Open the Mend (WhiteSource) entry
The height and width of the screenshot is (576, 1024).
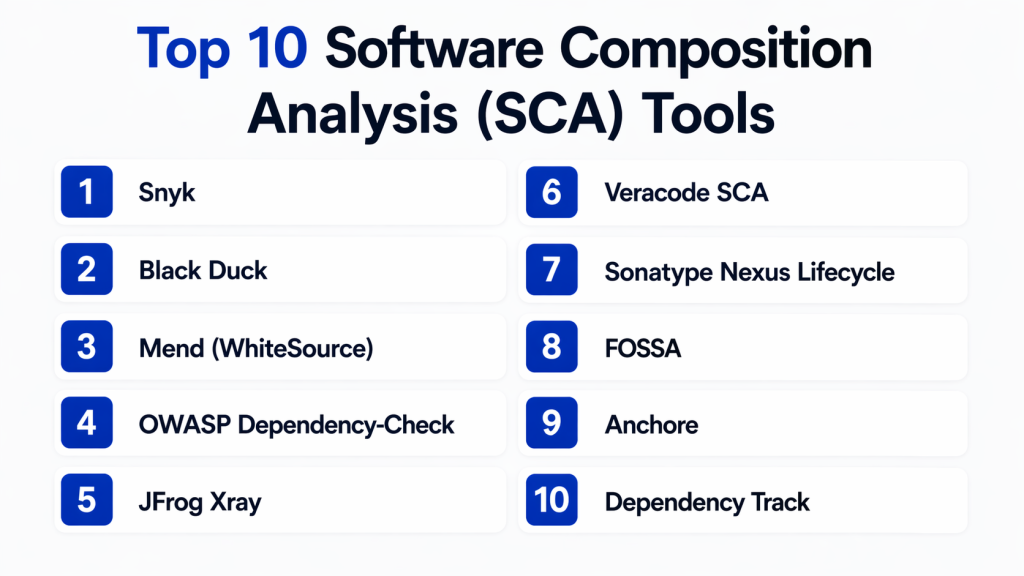click(255, 348)
